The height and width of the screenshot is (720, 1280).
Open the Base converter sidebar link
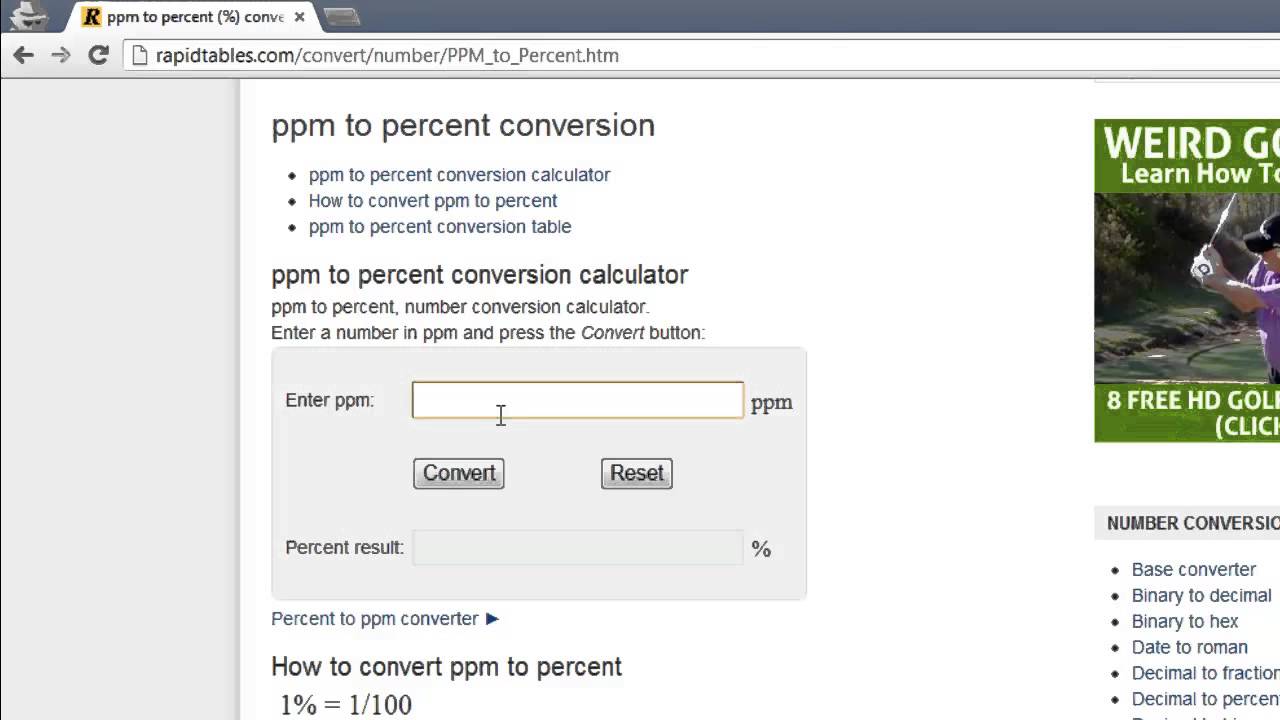point(1193,570)
